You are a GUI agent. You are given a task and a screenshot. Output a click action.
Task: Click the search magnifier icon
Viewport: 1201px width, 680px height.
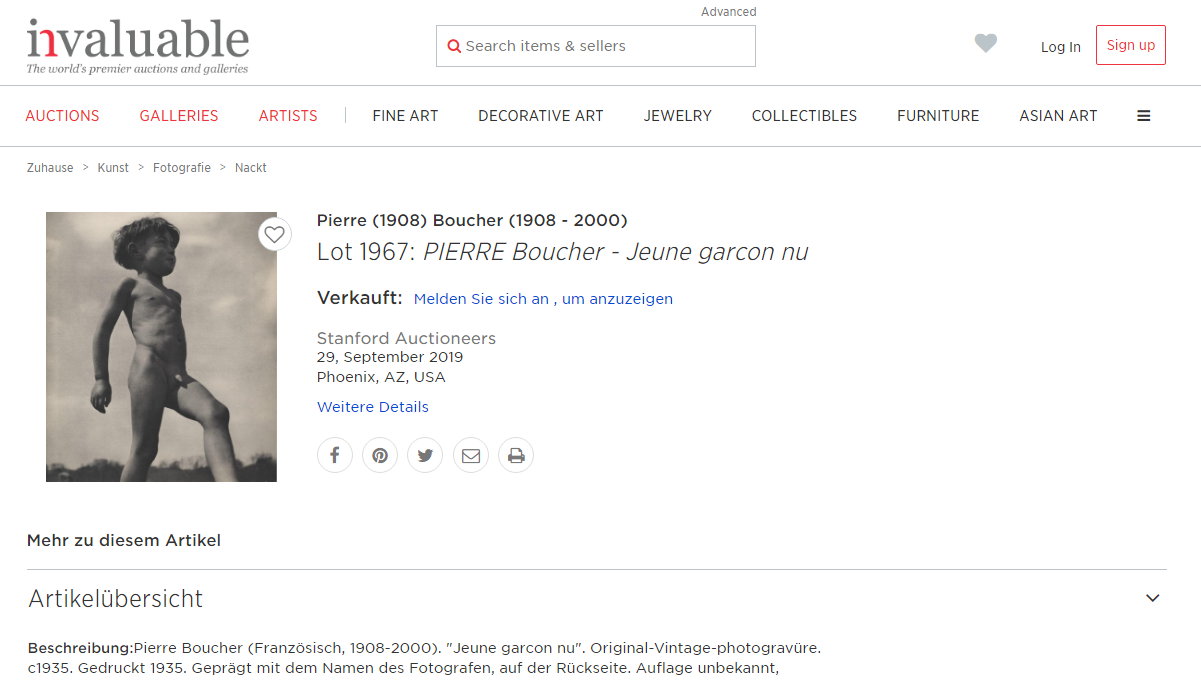(x=454, y=46)
